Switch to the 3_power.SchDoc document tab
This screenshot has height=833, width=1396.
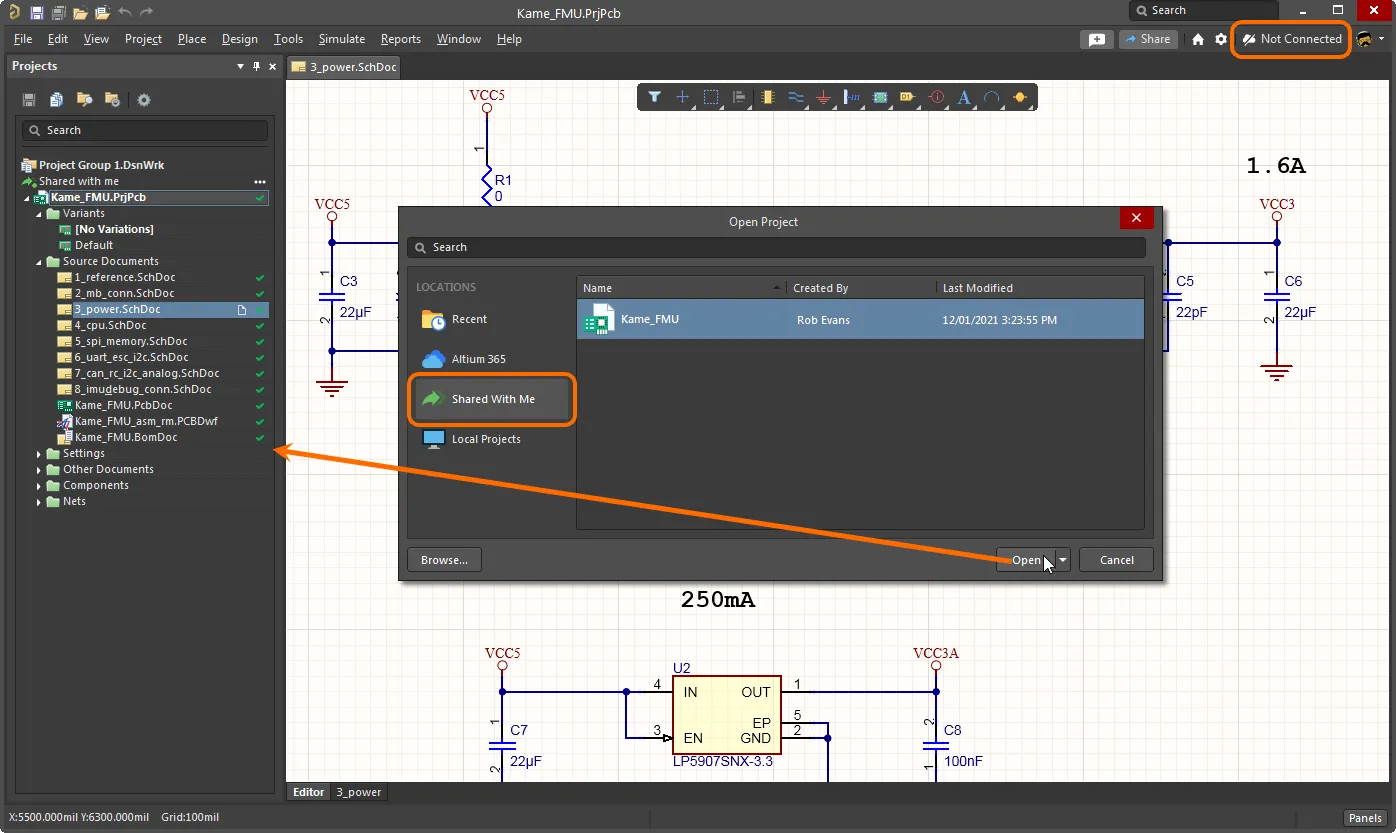tap(346, 67)
